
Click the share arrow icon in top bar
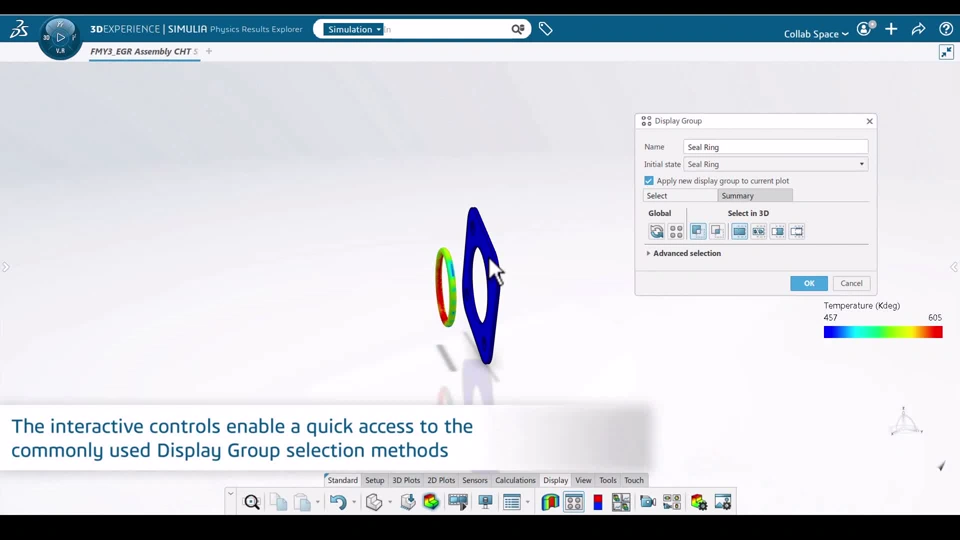tap(918, 29)
